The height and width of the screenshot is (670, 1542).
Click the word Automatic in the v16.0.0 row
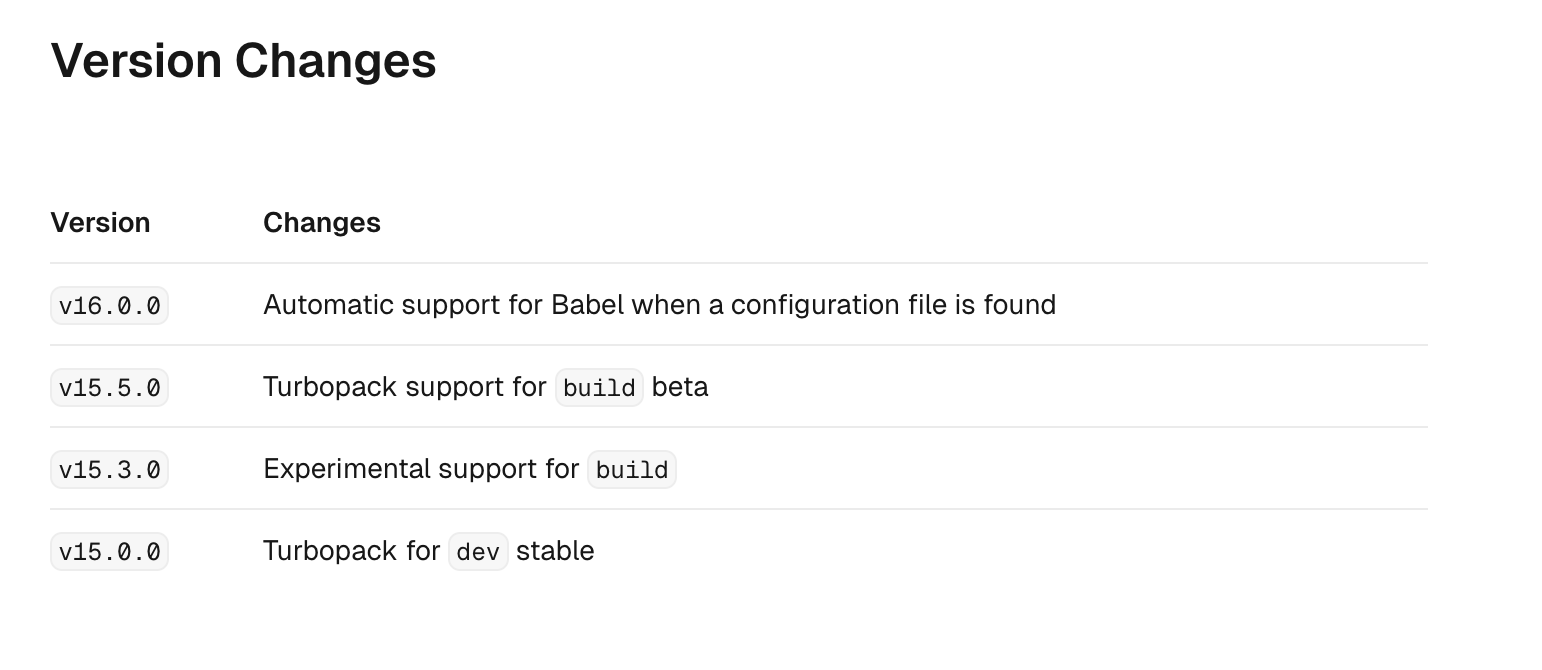[x=322, y=305]
